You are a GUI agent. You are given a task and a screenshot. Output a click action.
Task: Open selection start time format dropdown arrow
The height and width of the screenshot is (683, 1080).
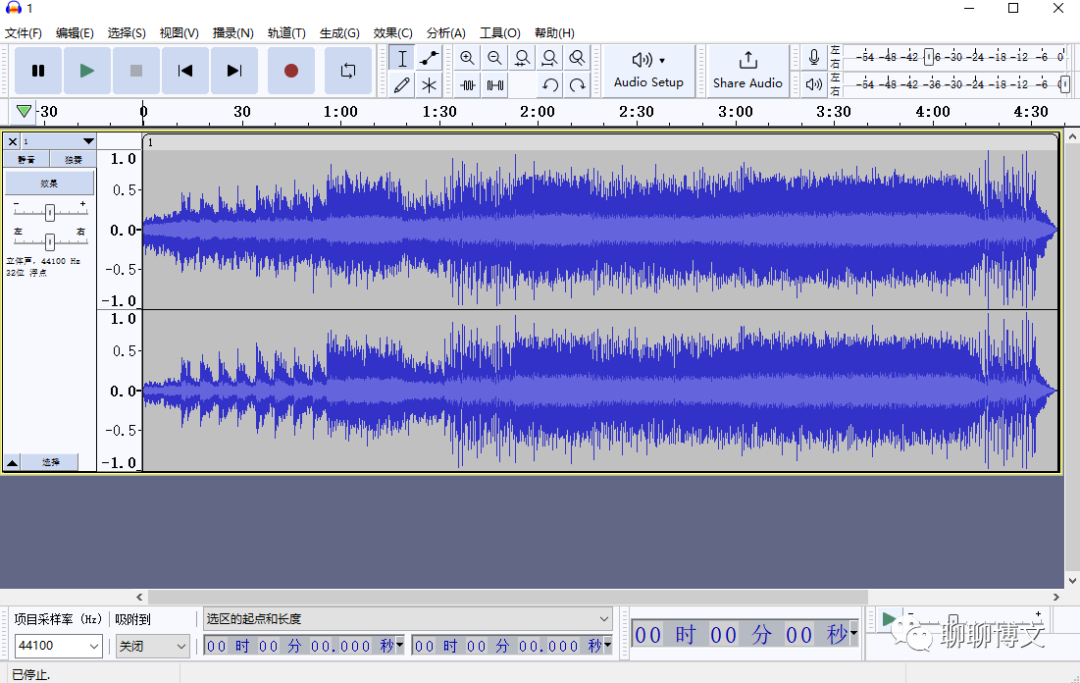point(399,645)
